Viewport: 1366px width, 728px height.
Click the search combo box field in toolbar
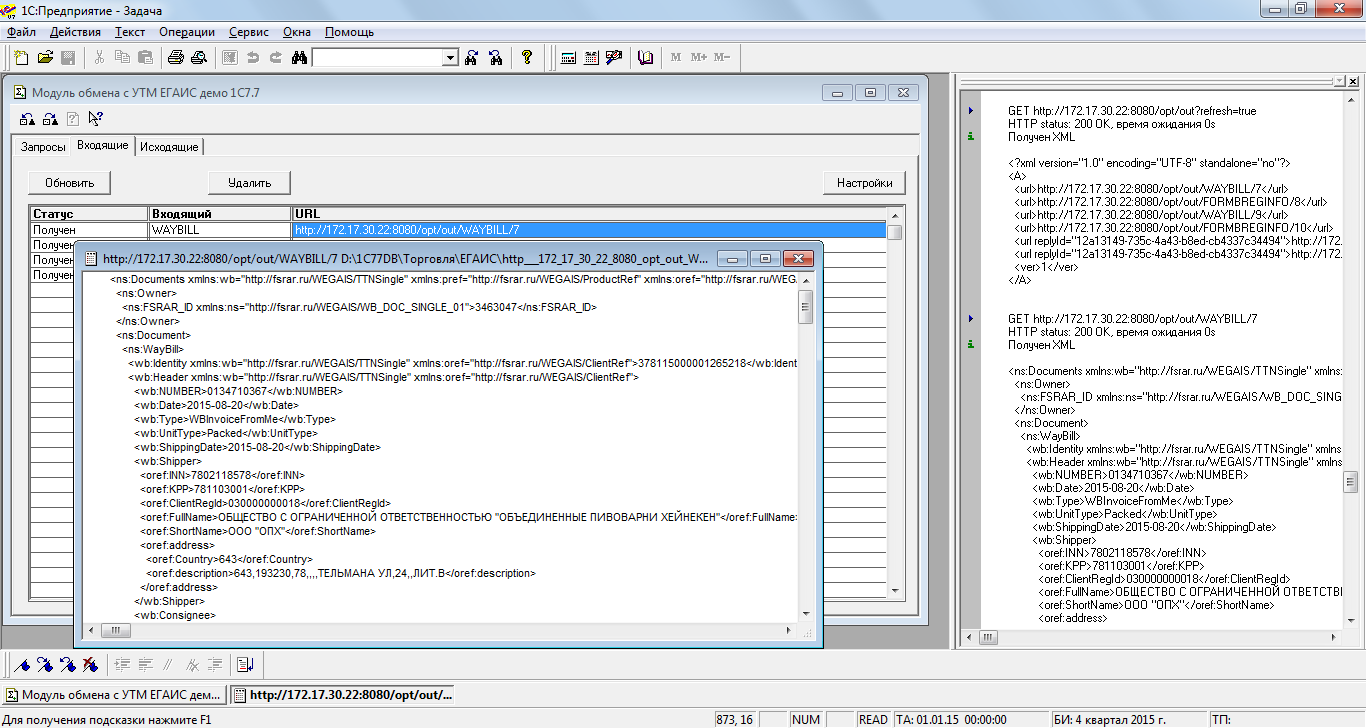pos(378,58)
